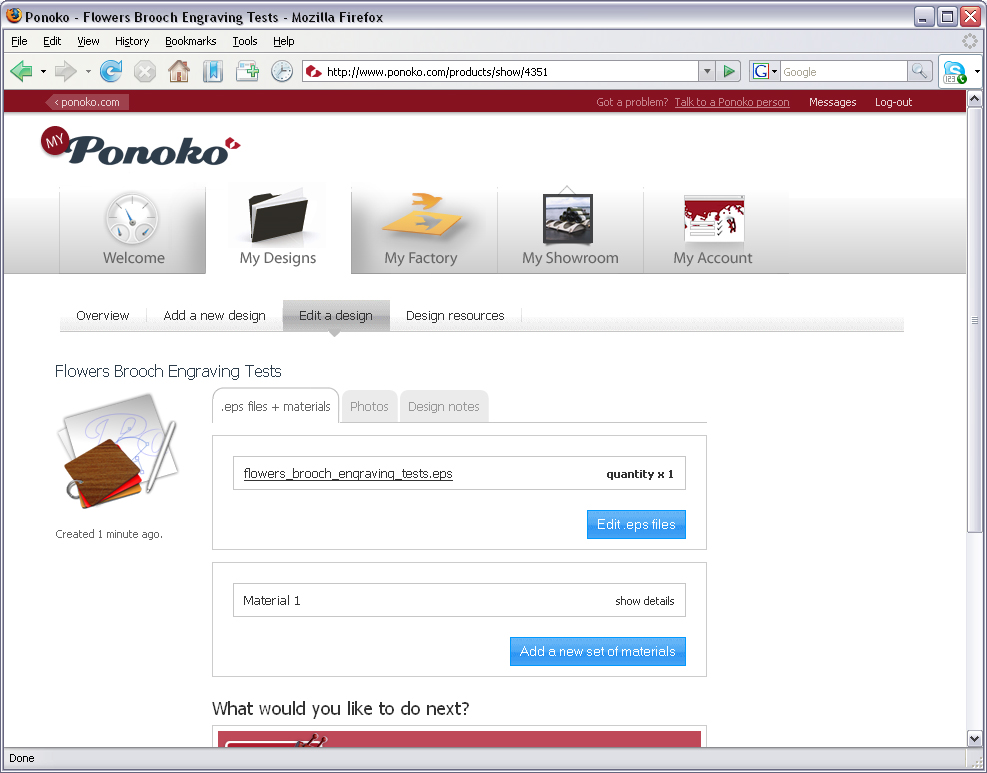Click the 'quantity x 1' text
The height and width of the screenshot is (773, 987).
tap(640, 474)
